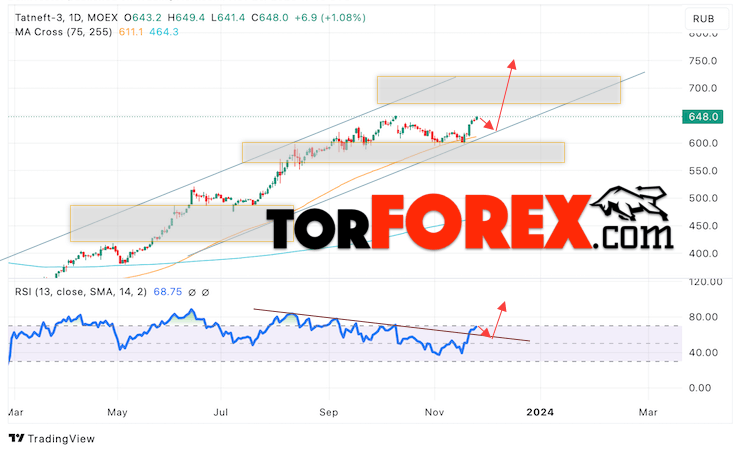Open the TradingView text link
The image size is (741, 453).
[61, 439]
